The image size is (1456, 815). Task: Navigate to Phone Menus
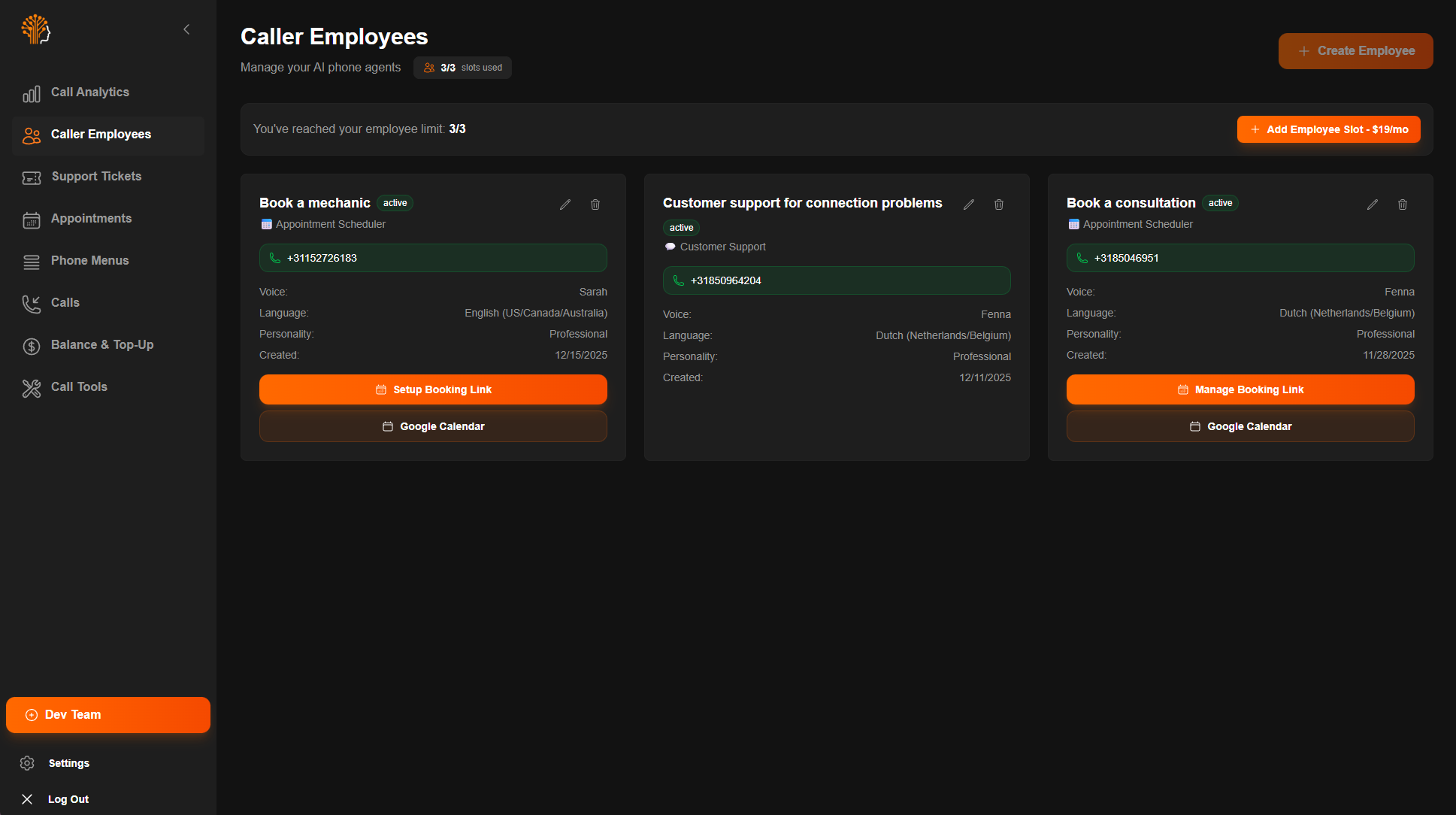tap(89, 261)
